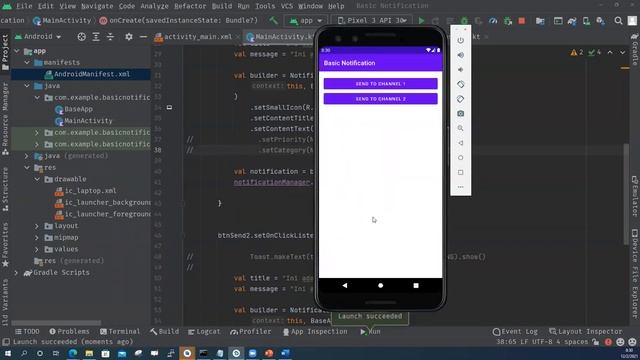The image size is (640, 360).
Task: Open the Profiler tool window tab
Action: (251, 331)
